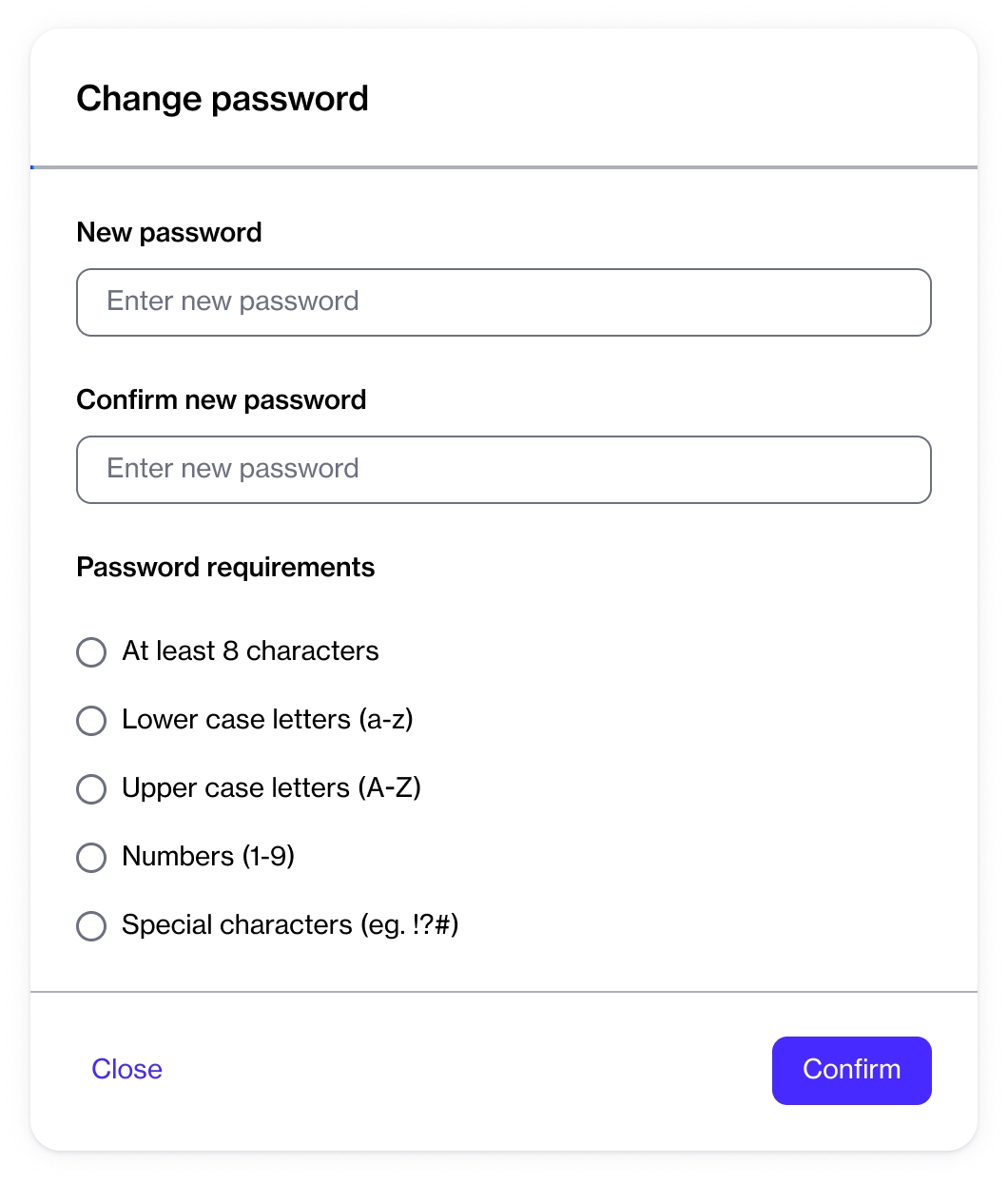The image size is (1008, 1183).
Task: Click the Password requirements heading
Action: click(x=225, y=568)
